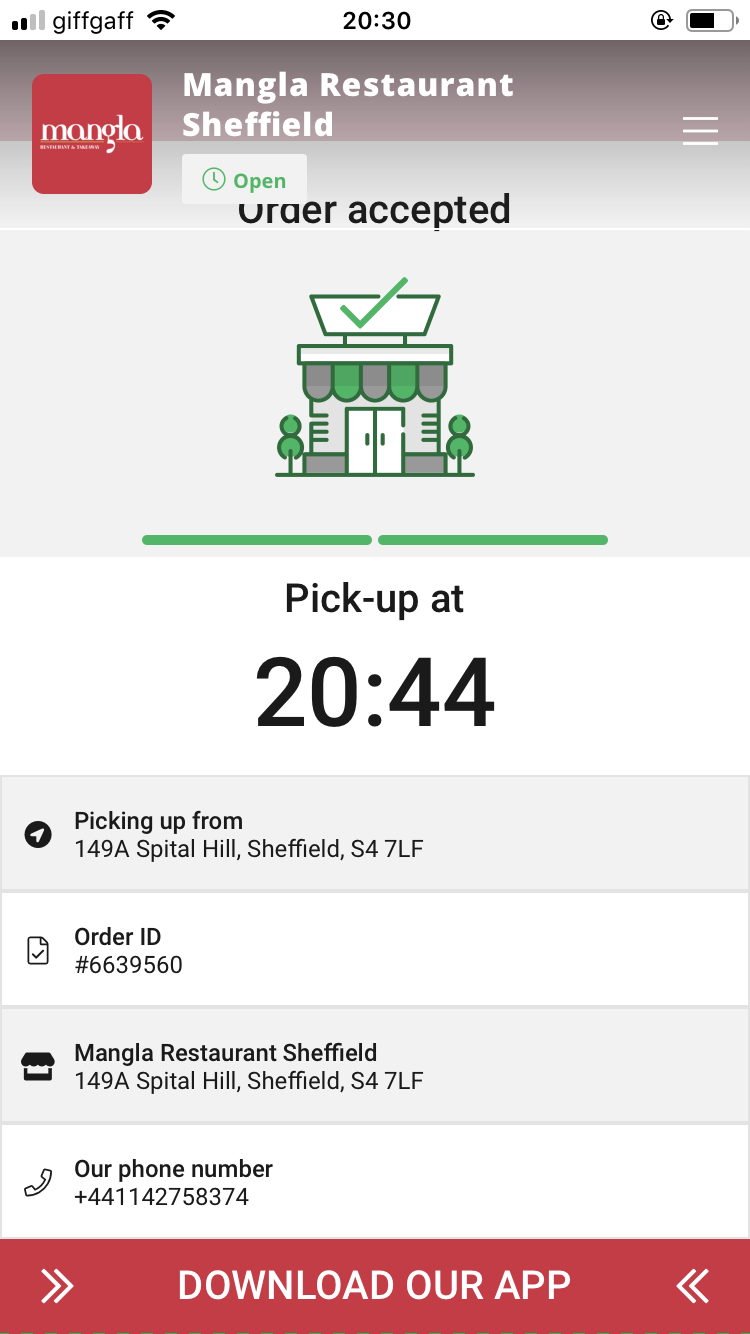The height and width of the screenshot is (1334, 750).
Task: Click the clock icon beside Open
Action: coord(214,180)
